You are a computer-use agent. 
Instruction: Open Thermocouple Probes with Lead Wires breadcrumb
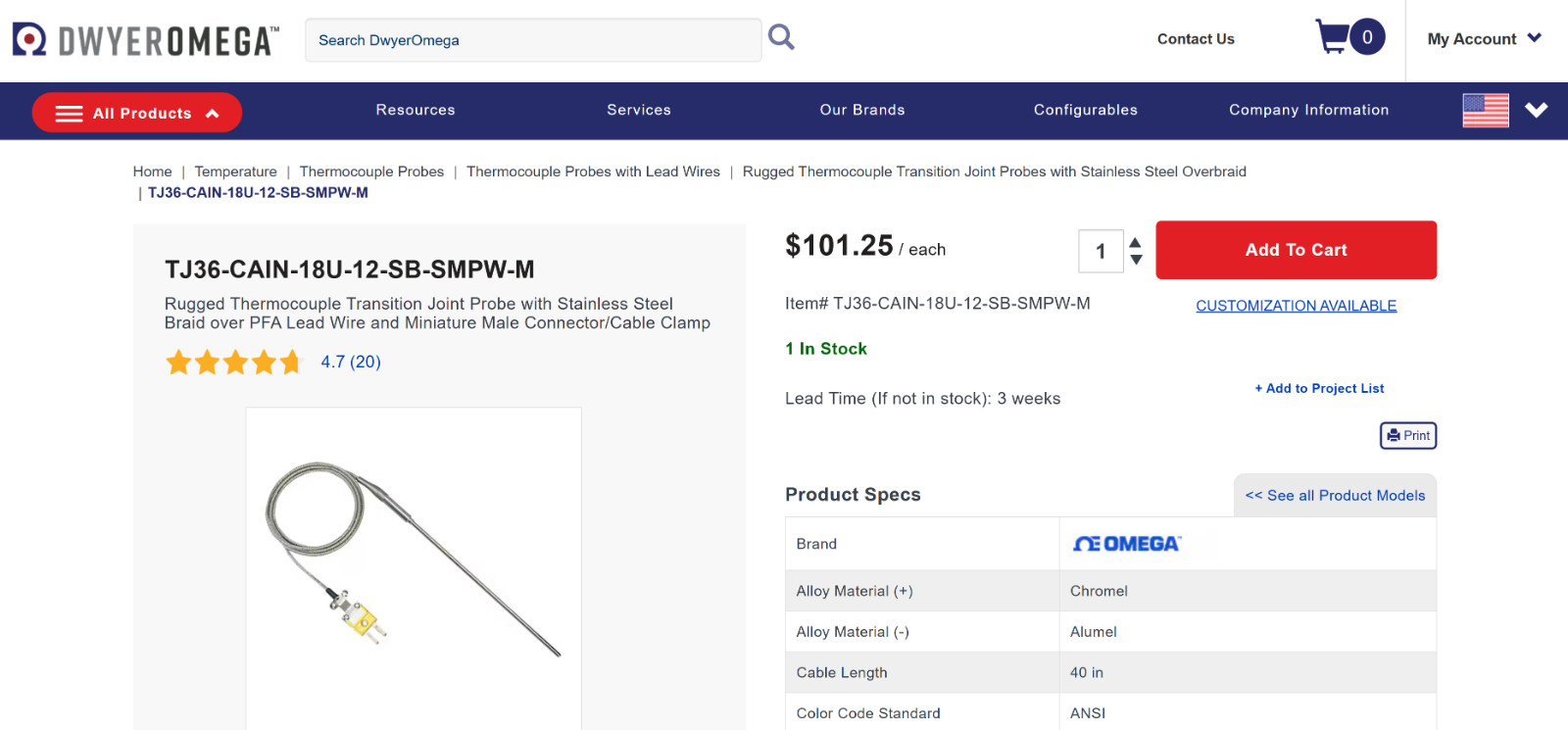click(x=593, y=171)
